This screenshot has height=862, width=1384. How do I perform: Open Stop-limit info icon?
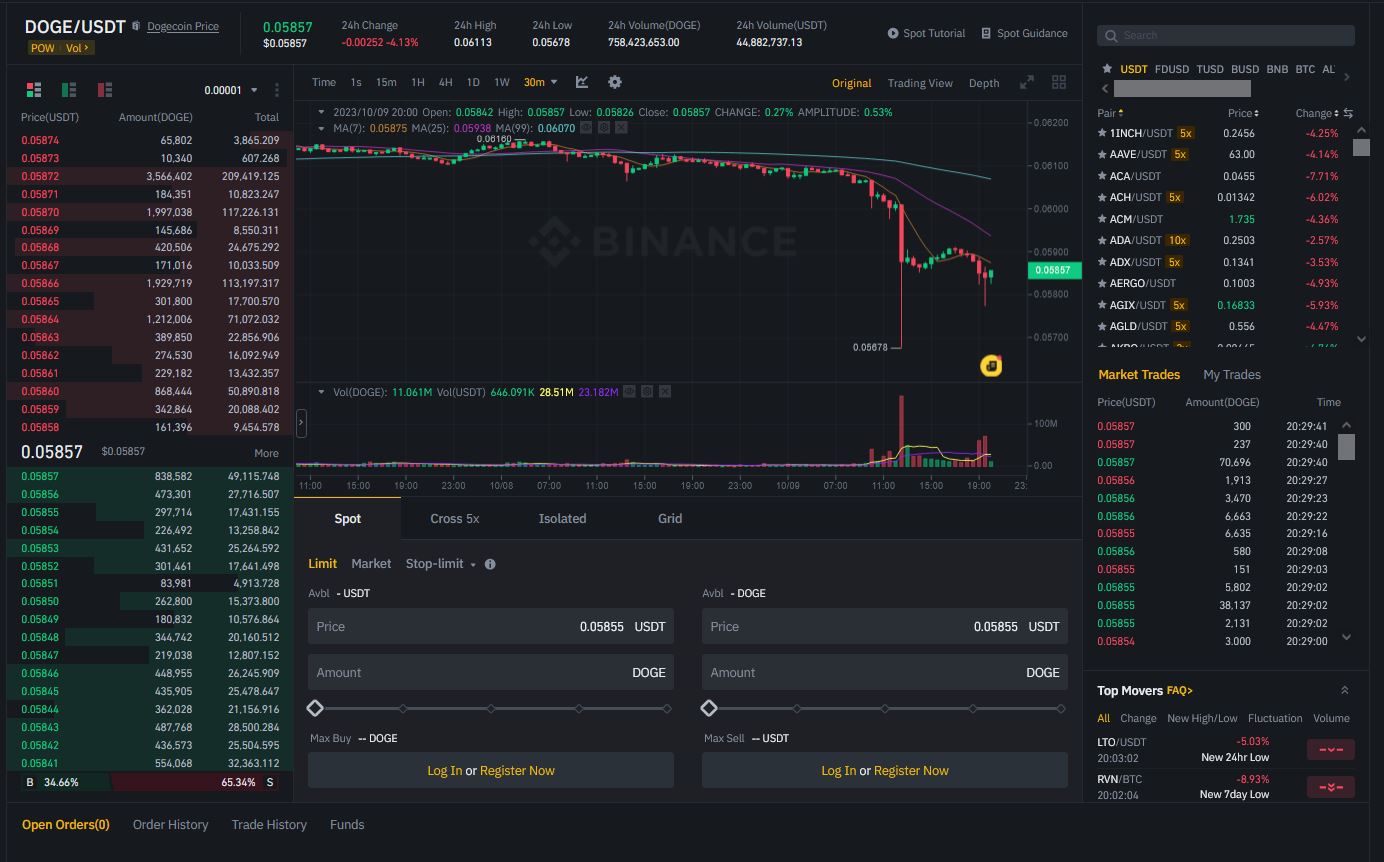(490, 564)
